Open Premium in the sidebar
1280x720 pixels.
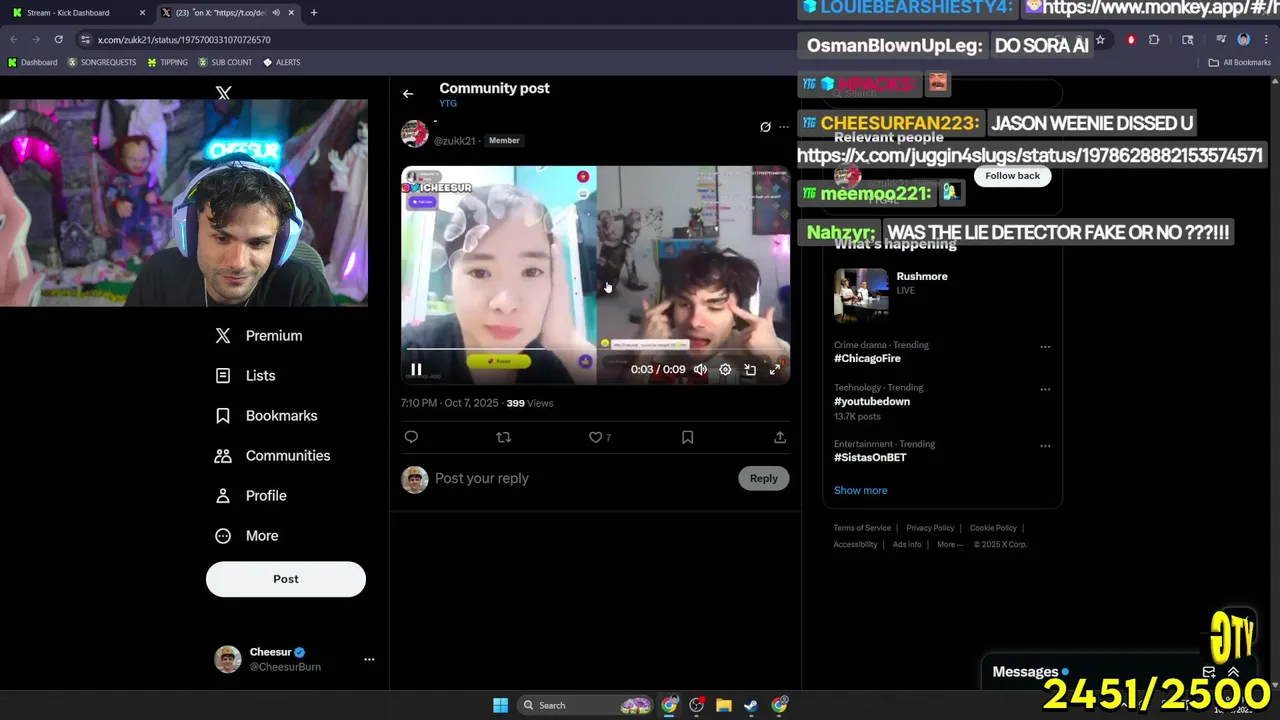258,336
